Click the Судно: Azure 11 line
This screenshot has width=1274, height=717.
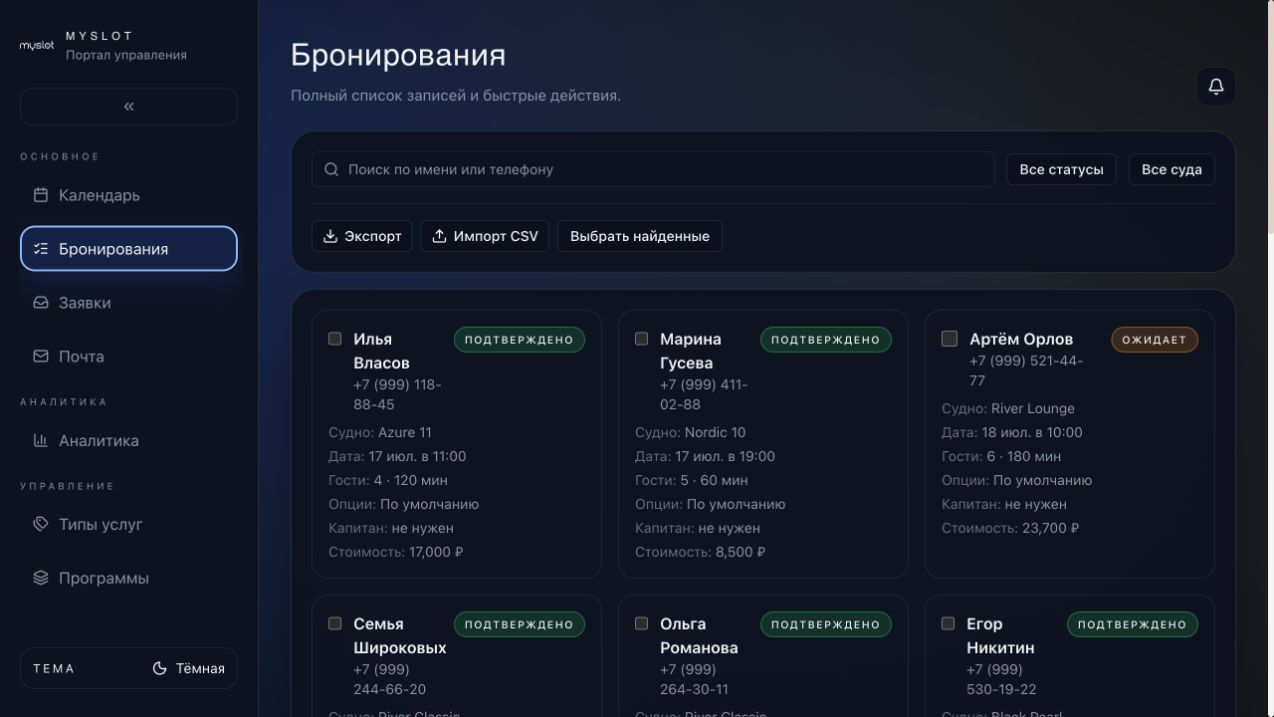pos(380,433)
